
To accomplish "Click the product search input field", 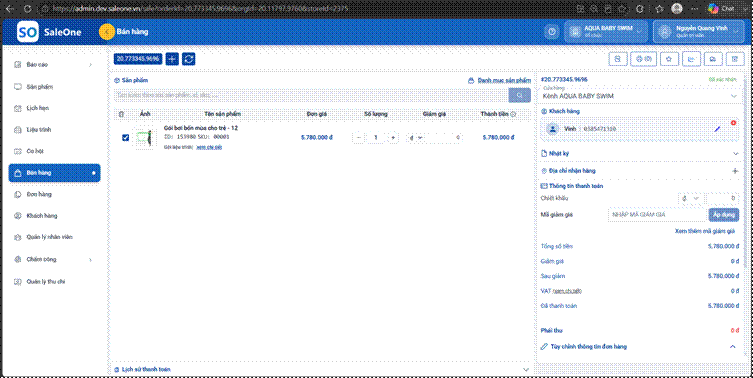I will tap(311, 96).
